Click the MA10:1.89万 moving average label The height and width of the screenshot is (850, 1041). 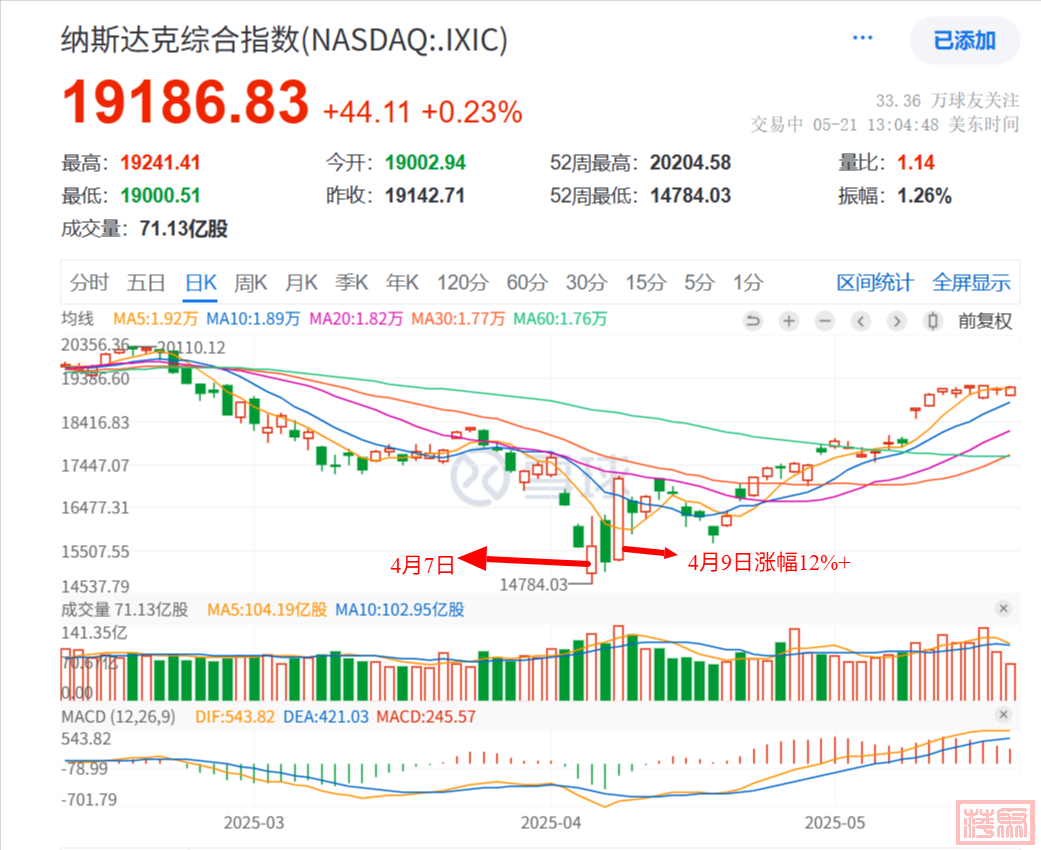pyautogui.click(x=253, y=319)
